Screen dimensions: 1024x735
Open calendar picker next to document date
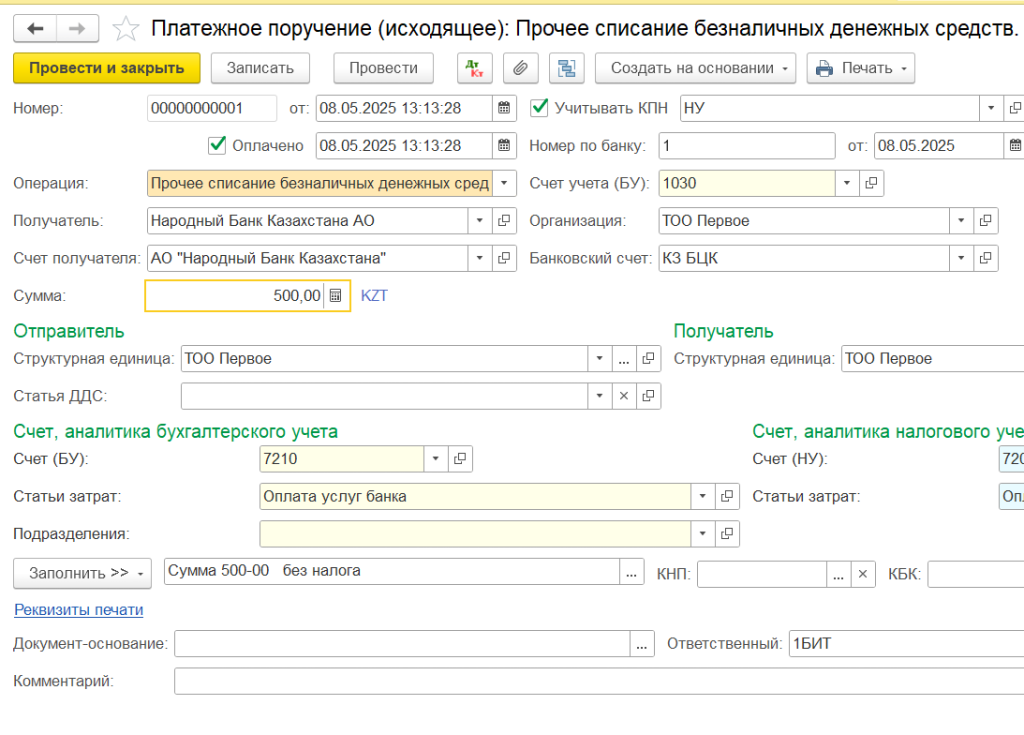[505, 108]
